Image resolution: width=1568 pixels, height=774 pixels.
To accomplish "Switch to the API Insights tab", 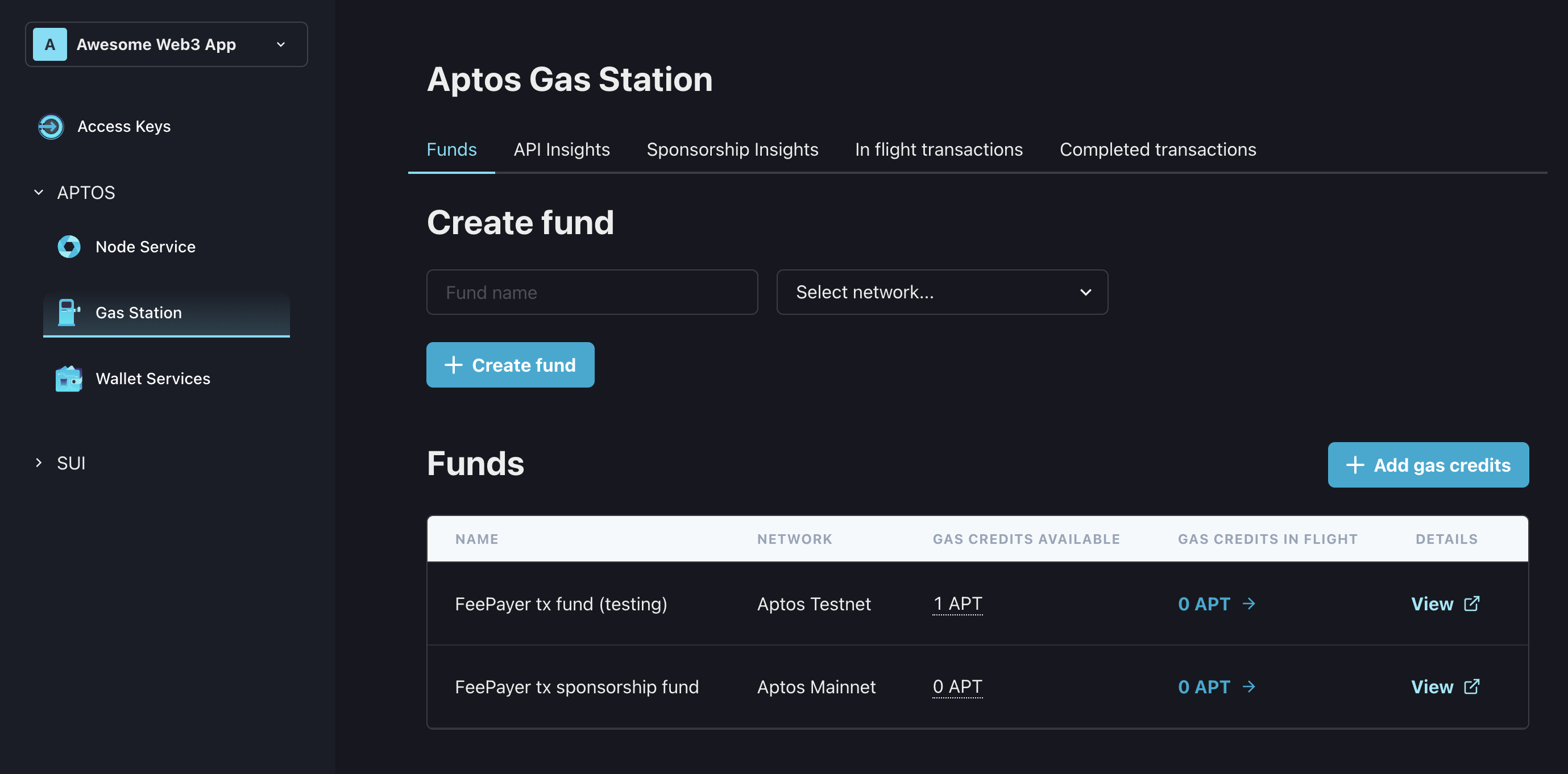I will click(561, 149).
